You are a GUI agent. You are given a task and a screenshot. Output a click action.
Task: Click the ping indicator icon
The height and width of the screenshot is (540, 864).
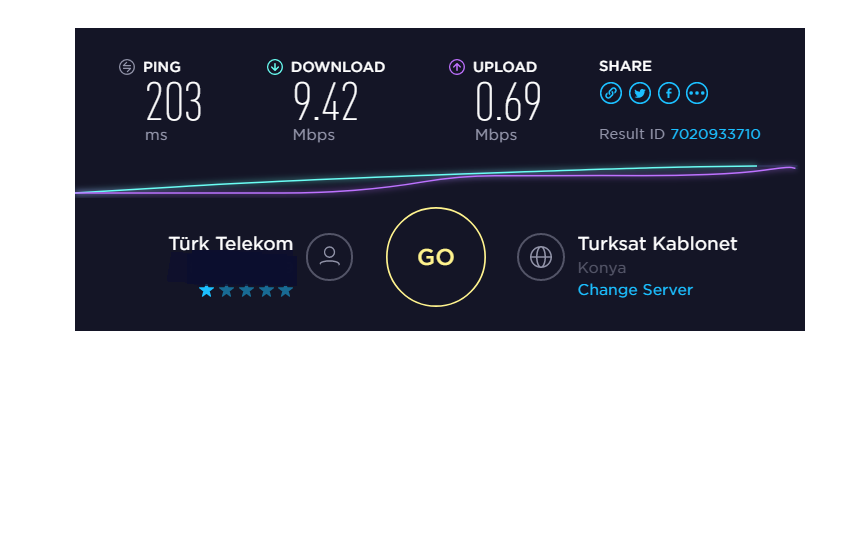(127, 67)
